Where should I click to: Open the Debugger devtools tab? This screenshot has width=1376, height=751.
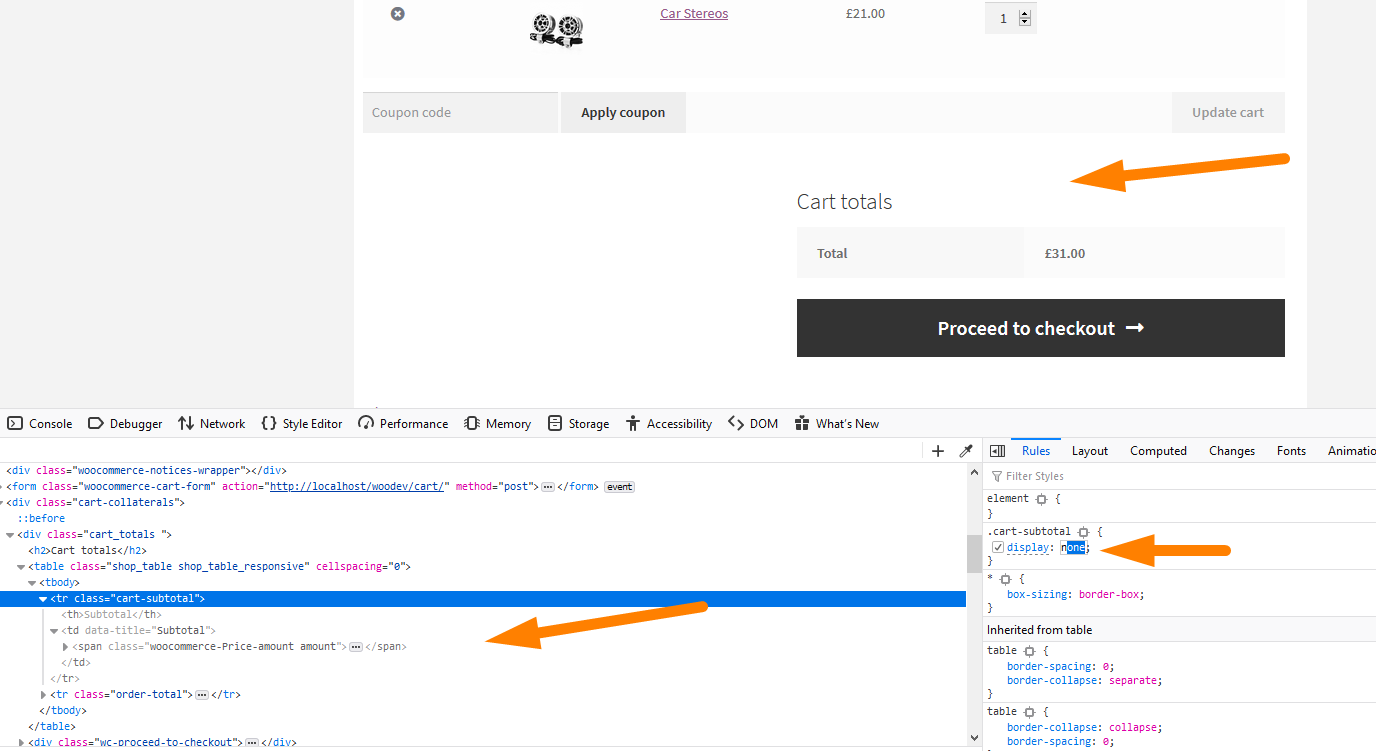point(125,424)
